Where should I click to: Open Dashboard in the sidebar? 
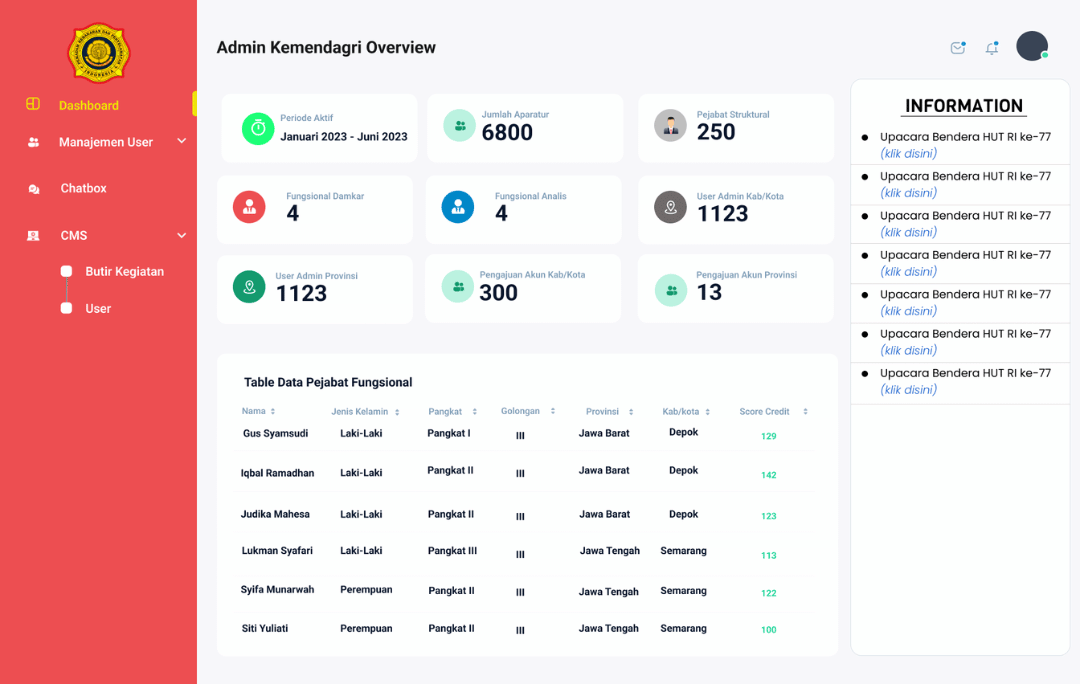(88, 105)
